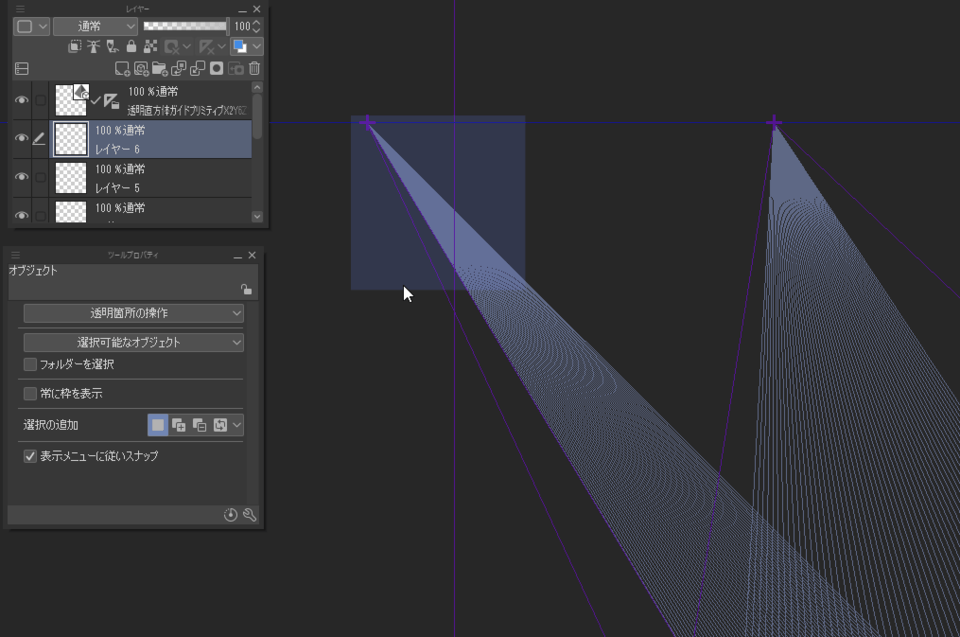Select レイヤー 5 in the layer list
The image size is (960, 637).
[x=150, y=178]
